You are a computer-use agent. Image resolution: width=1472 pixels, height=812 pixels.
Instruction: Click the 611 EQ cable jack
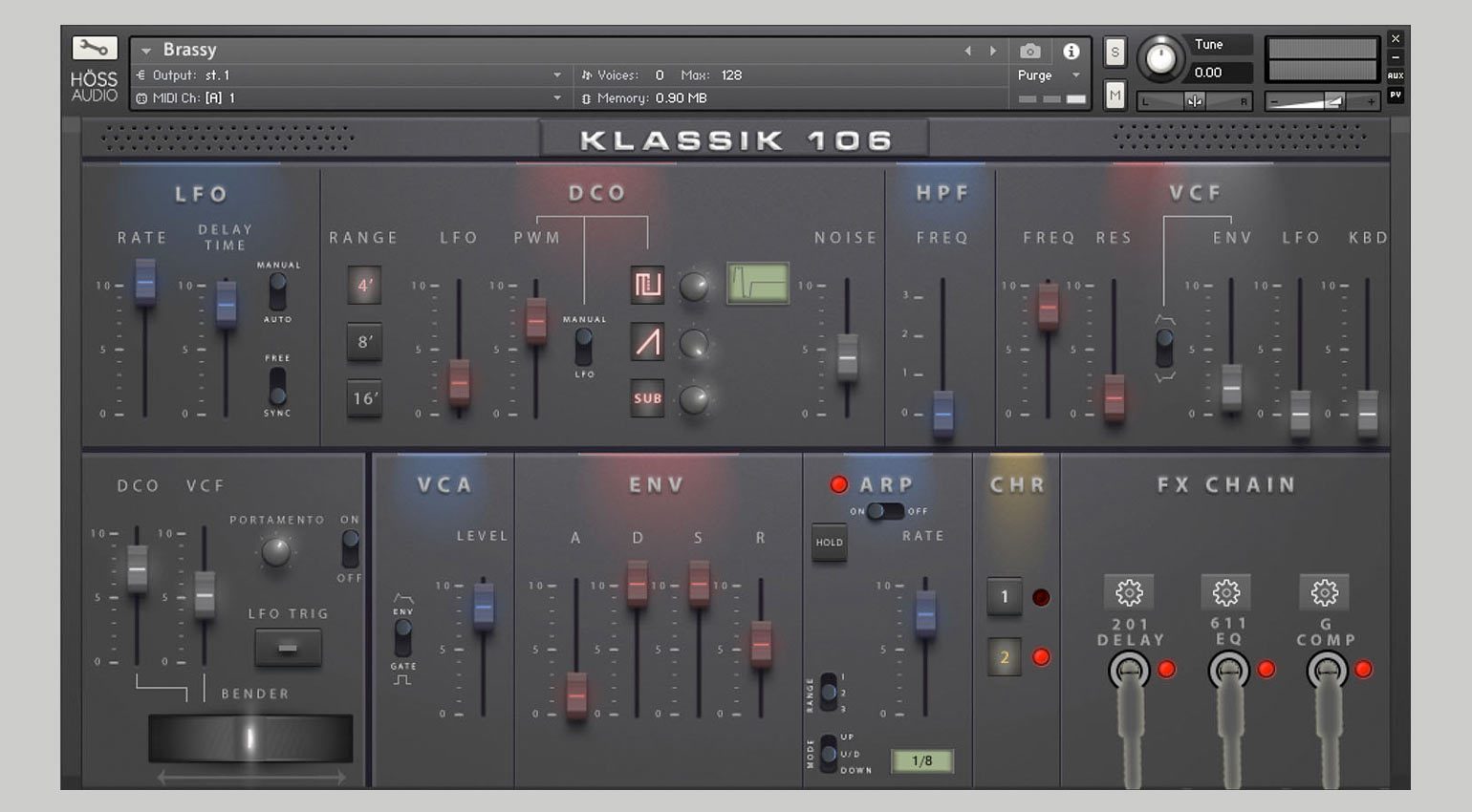pos(1227,672)
